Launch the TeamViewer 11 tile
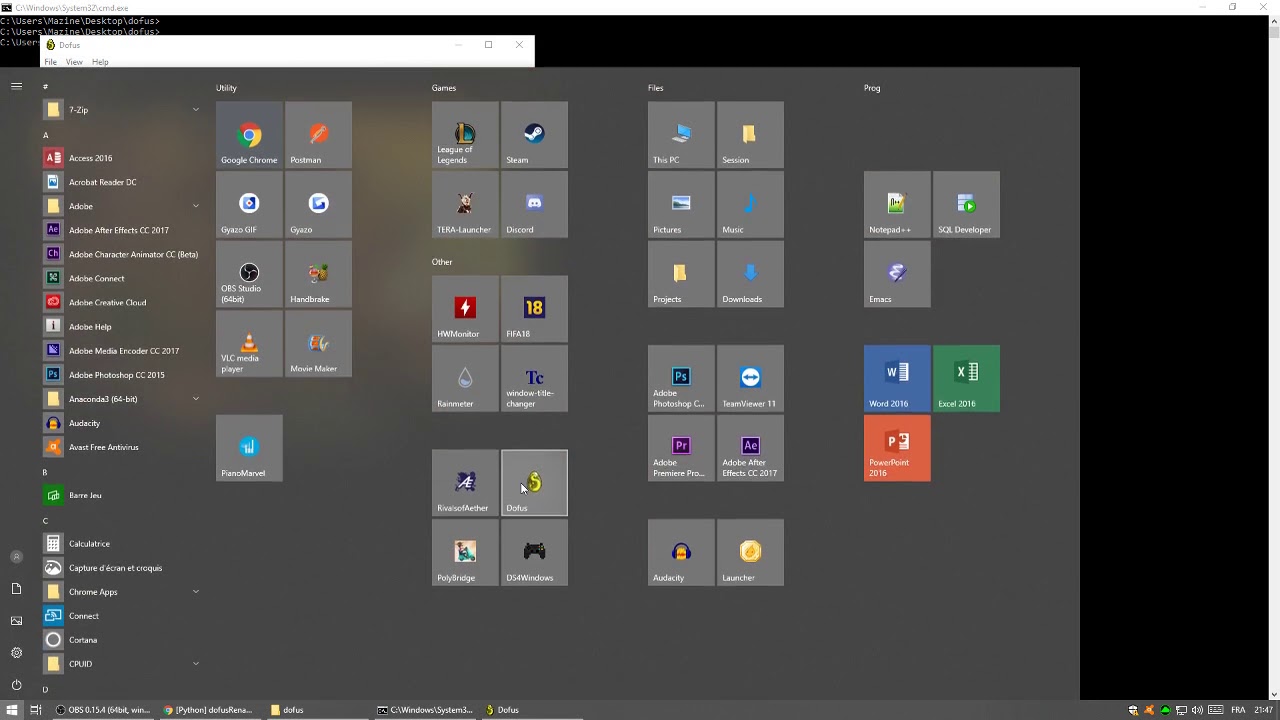The width and height of the screenshot is (1280, 720). click(750, 379)
